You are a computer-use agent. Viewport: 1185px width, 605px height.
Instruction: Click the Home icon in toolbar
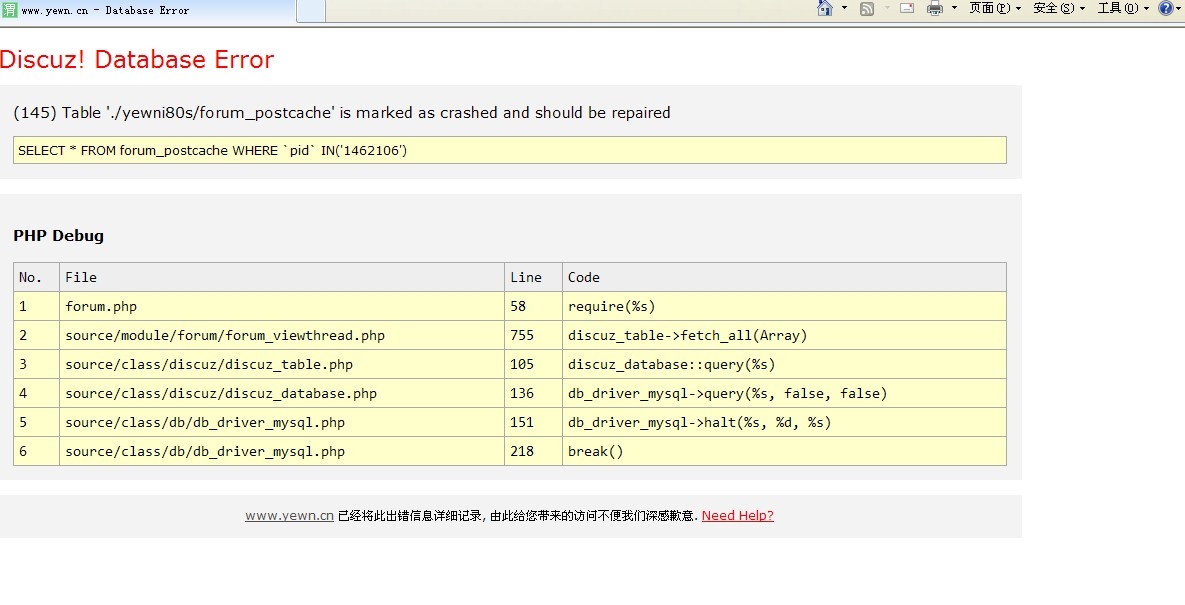click(825, 9)
